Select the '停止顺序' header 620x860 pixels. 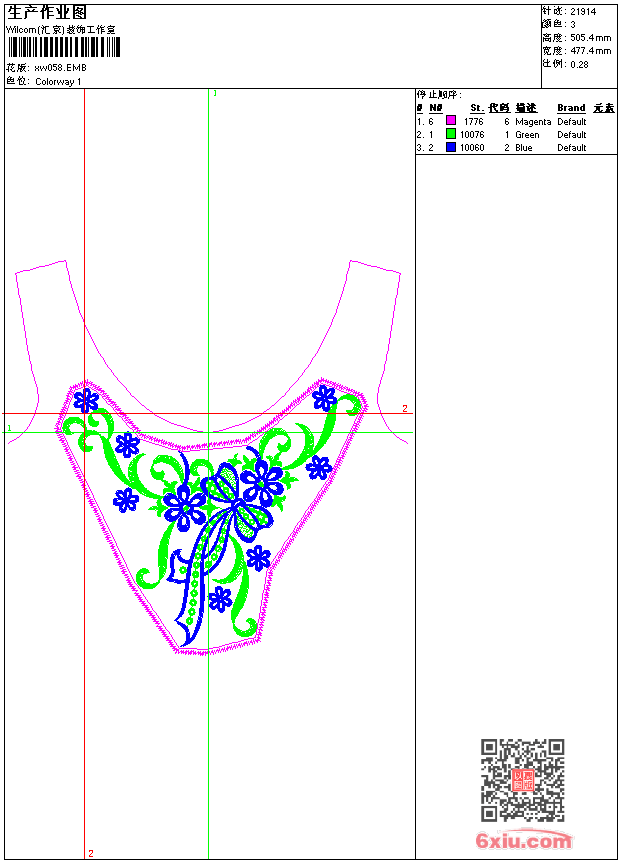(439, 95)
